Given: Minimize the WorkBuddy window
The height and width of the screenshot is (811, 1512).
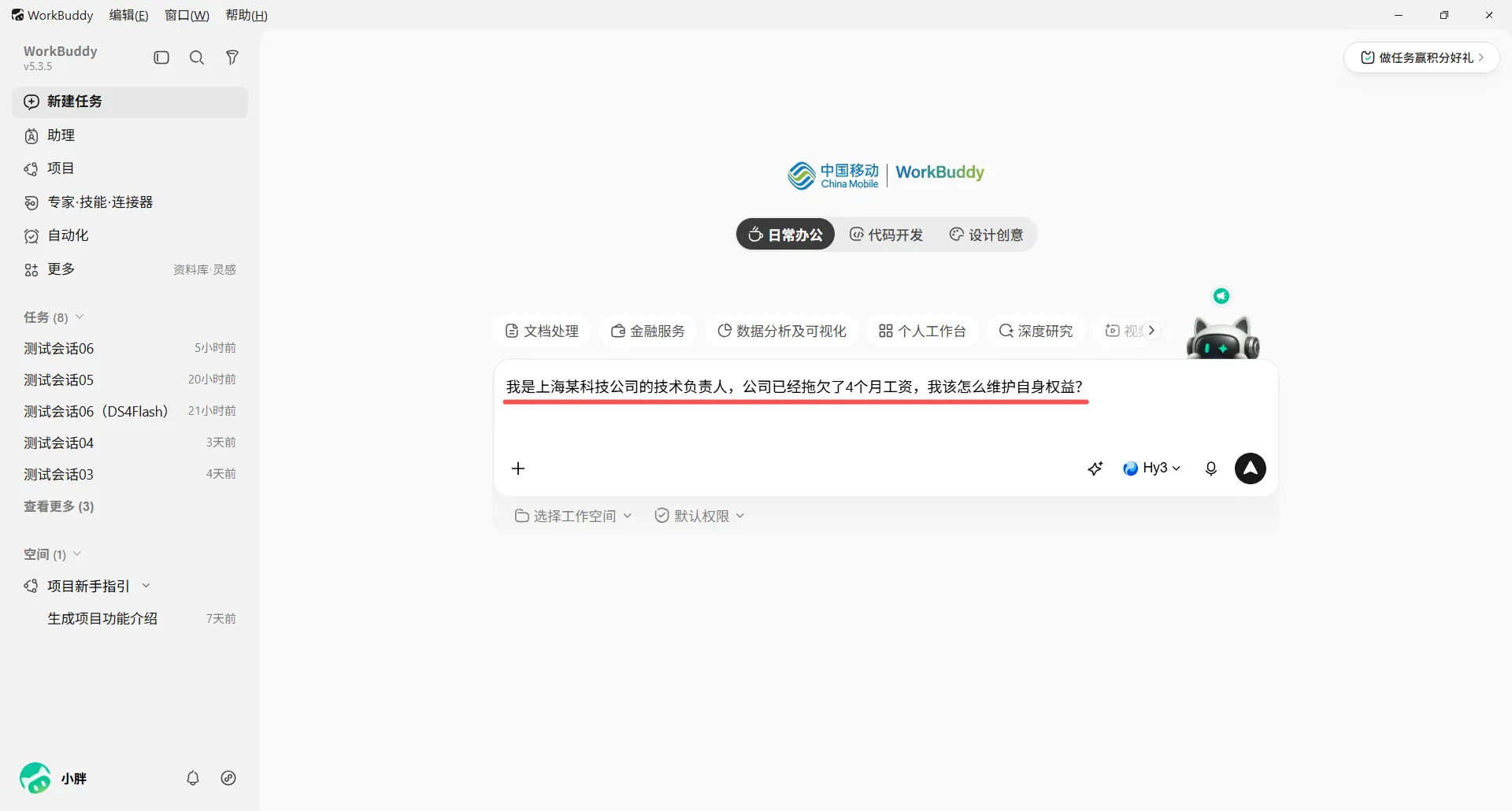Looking at the screenshot, I should tap(1399, 15).
